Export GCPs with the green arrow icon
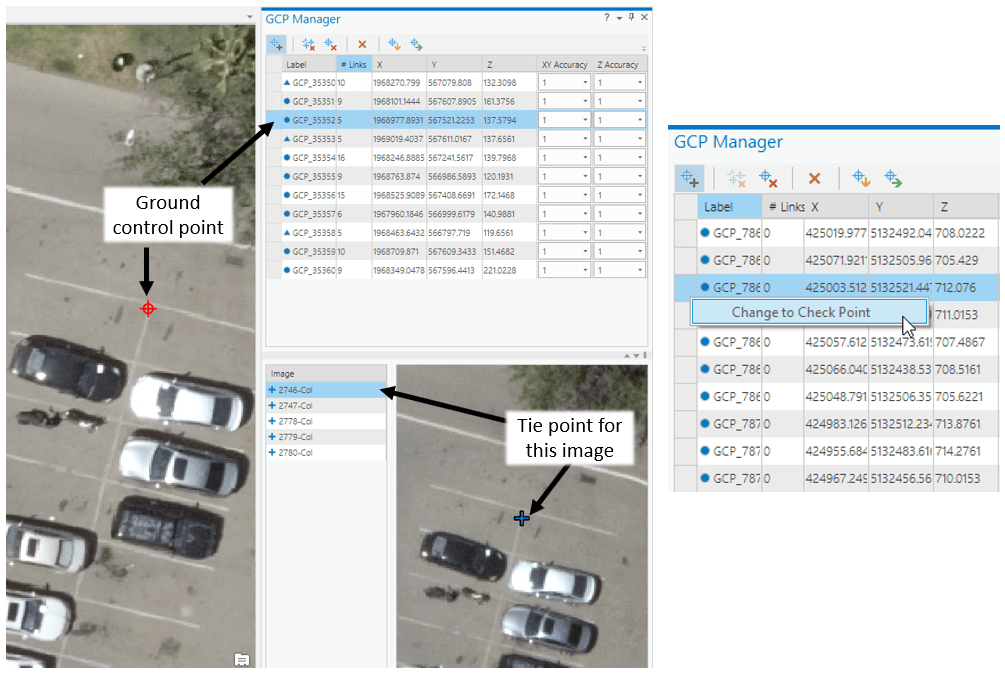Image resolution: width=1005 pixels, height=677 pixels. (x=417, y=44)
